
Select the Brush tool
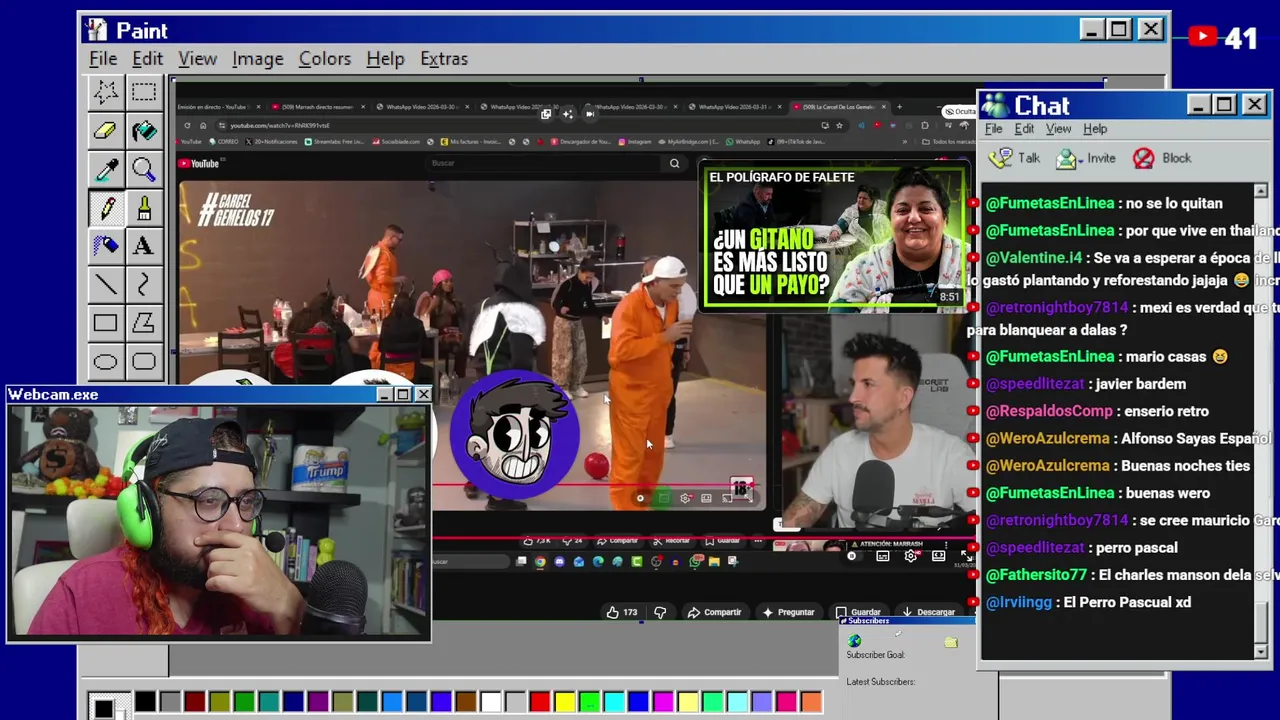[144, 208]
